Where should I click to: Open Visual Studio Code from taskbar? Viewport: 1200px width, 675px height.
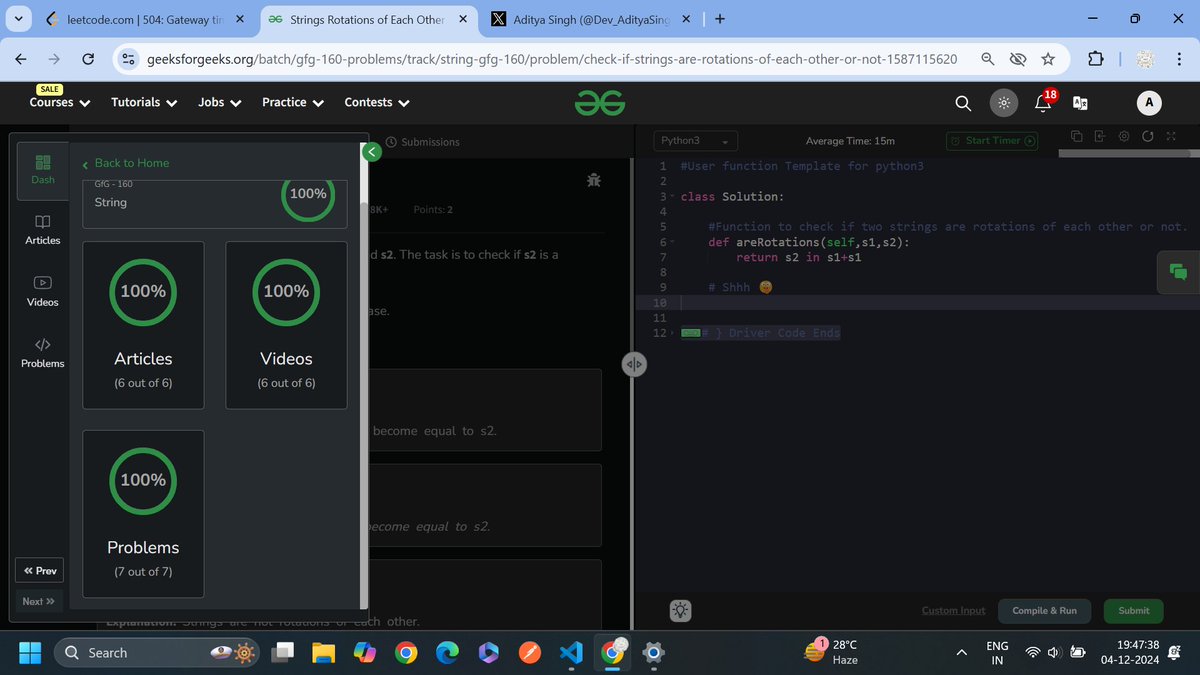[570, 653]
